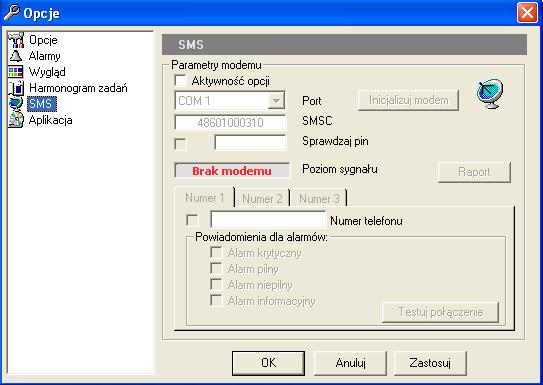Click the Brak modemu signal indicator

232,171
